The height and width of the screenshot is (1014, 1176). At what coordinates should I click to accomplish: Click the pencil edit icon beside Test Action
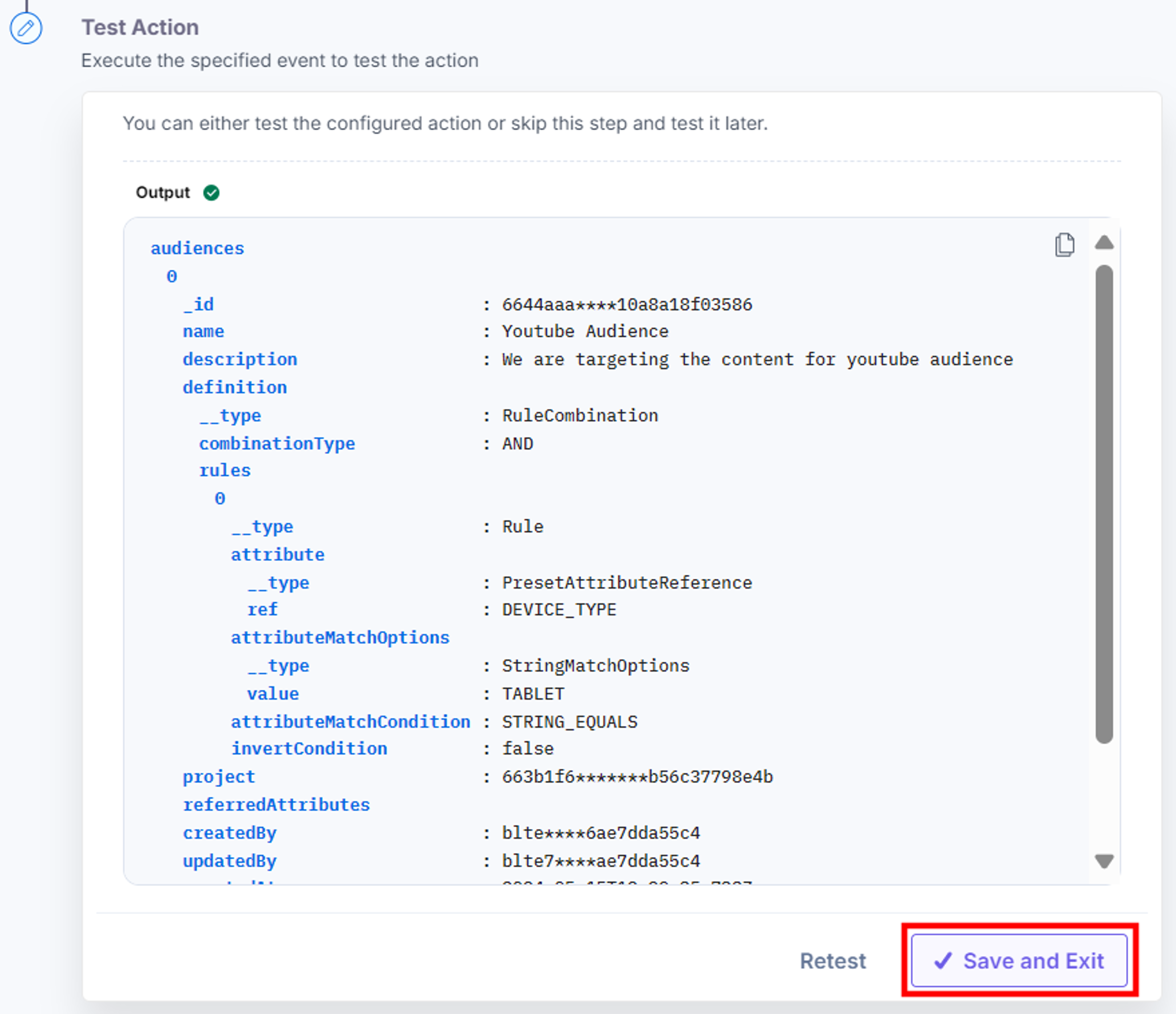click(x=26, y=28)
